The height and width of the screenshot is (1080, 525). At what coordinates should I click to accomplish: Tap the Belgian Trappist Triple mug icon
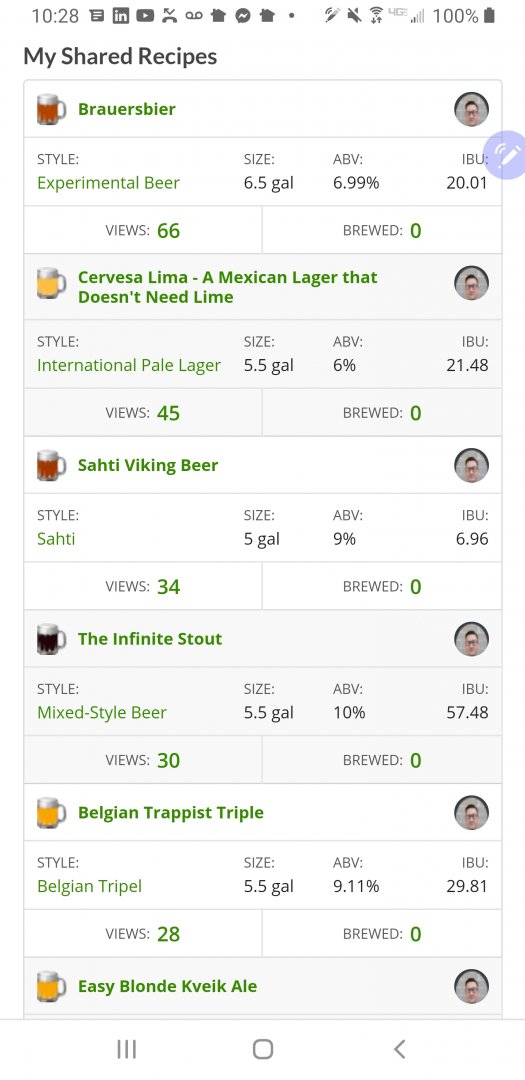click(x=51, y=813)
